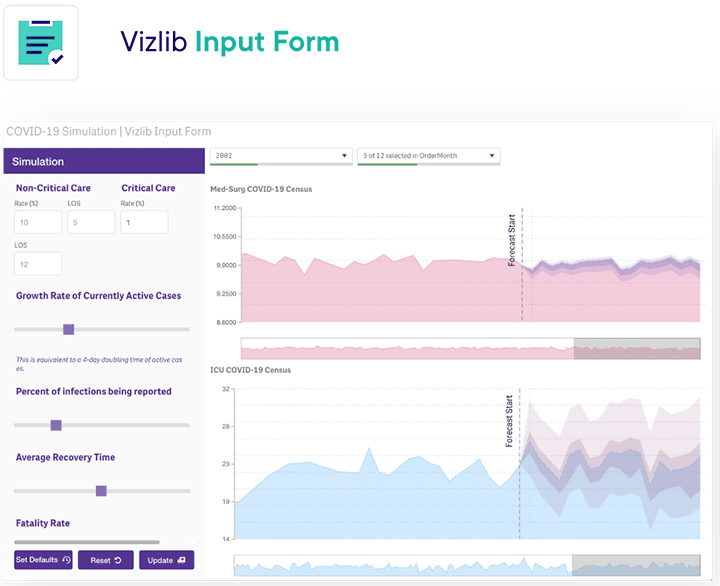720x586 pixels.
Task: Click the Set Defaults button
Action: point(43,560)
